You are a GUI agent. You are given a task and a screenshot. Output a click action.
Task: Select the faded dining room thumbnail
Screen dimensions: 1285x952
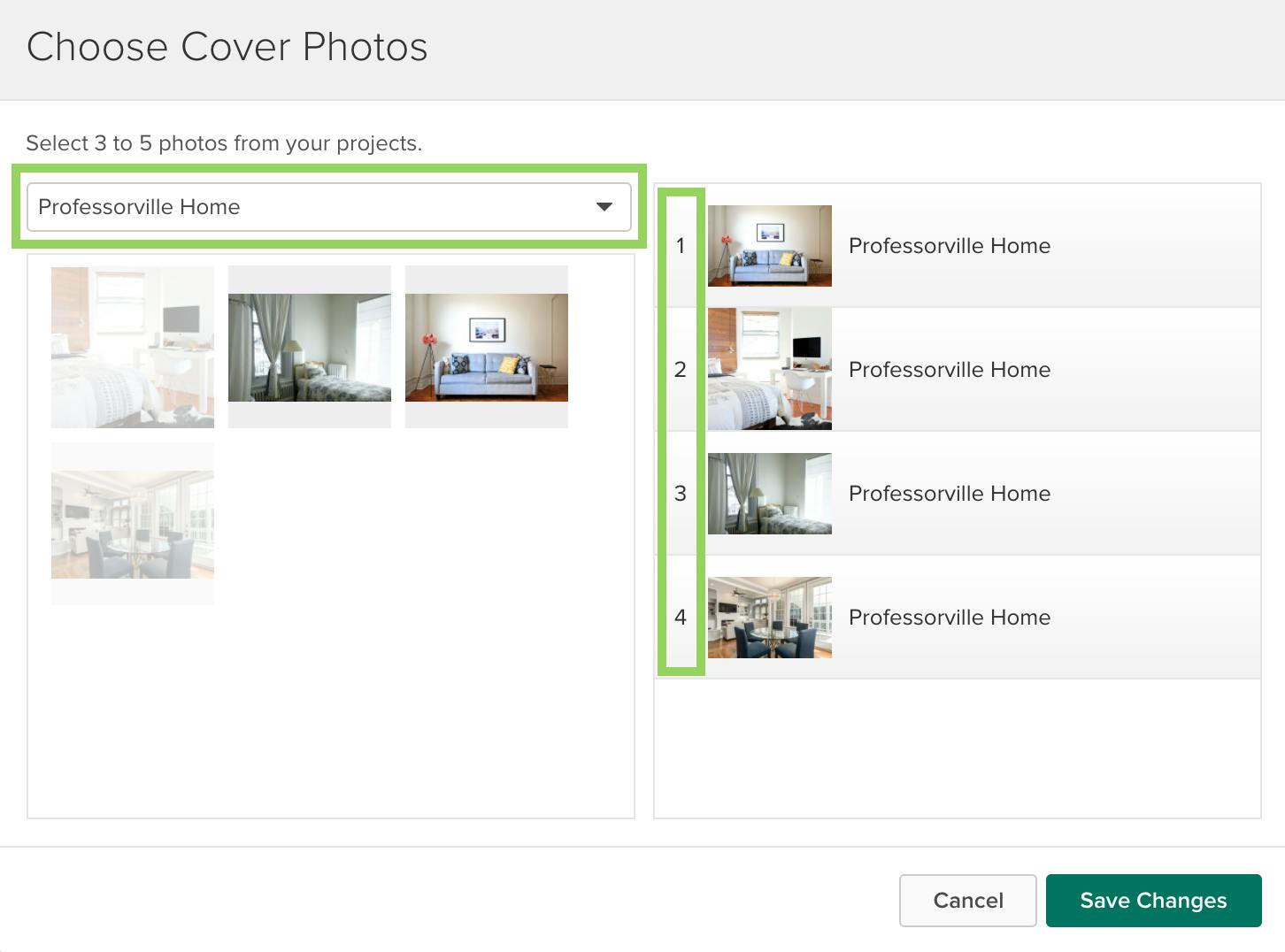tap(133, 524)
